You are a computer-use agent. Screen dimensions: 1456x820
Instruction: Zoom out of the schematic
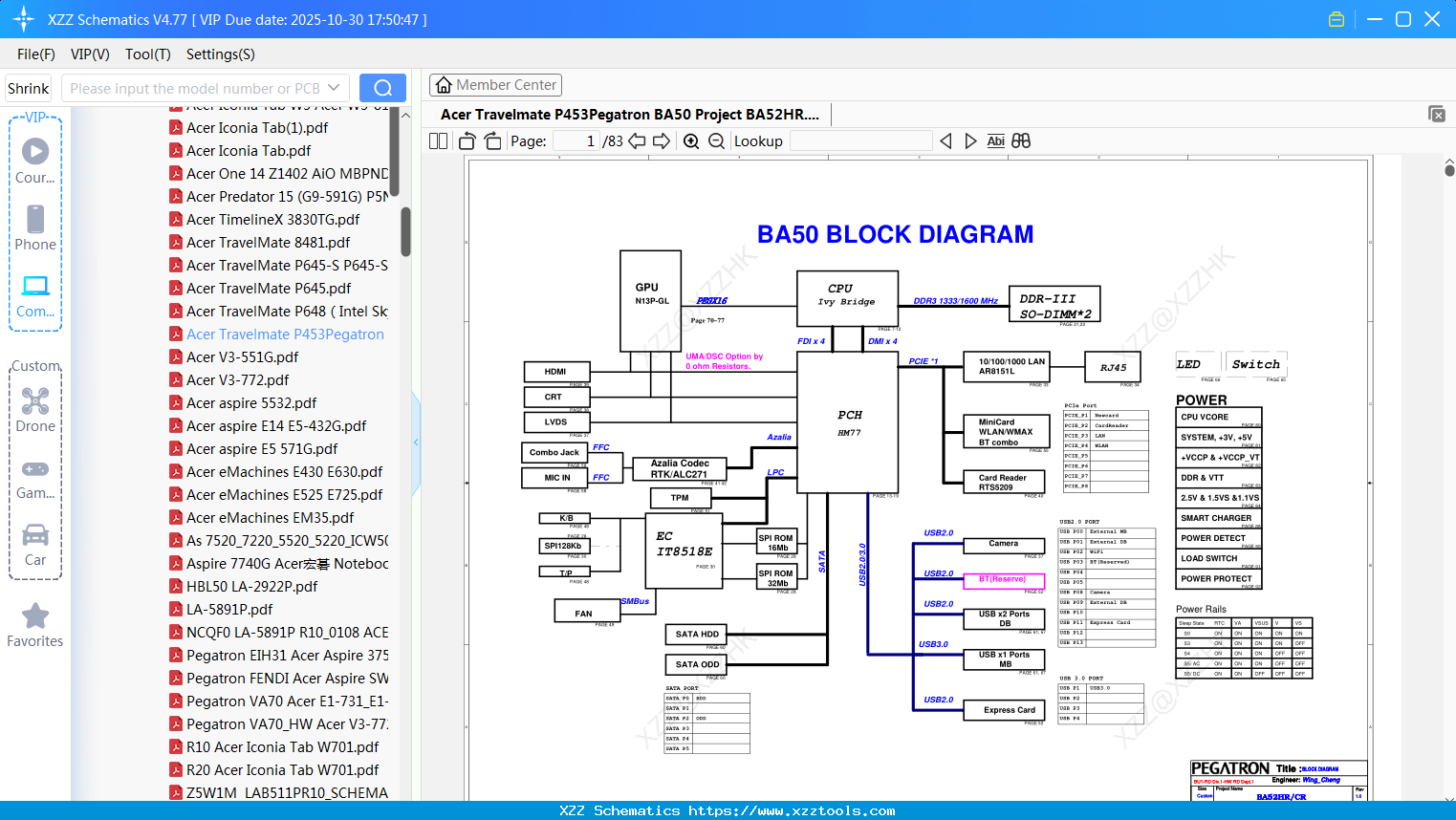pos(716,141)
